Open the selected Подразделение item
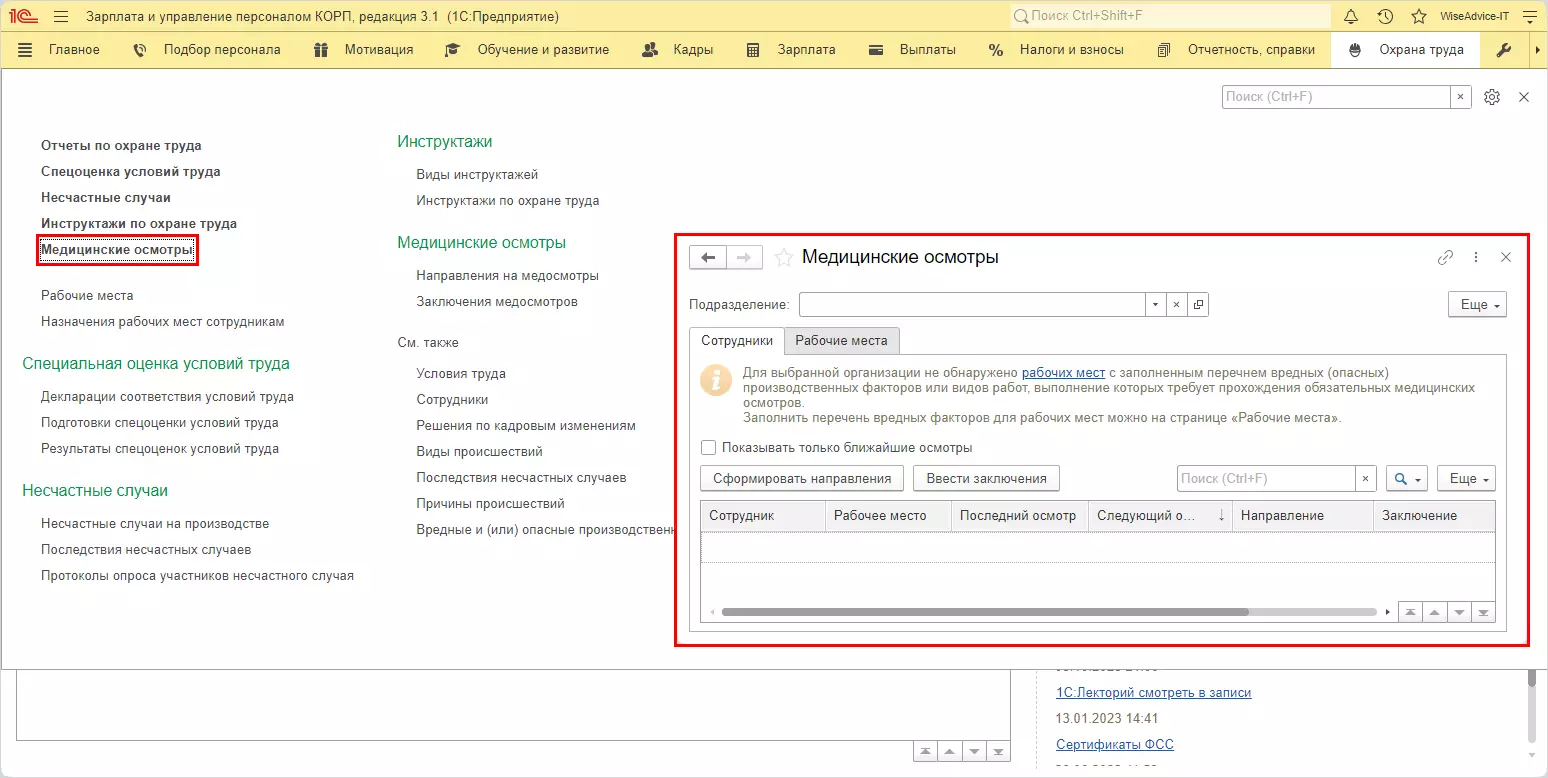This screenshot has height=778, width=1548. [1198, 304]
